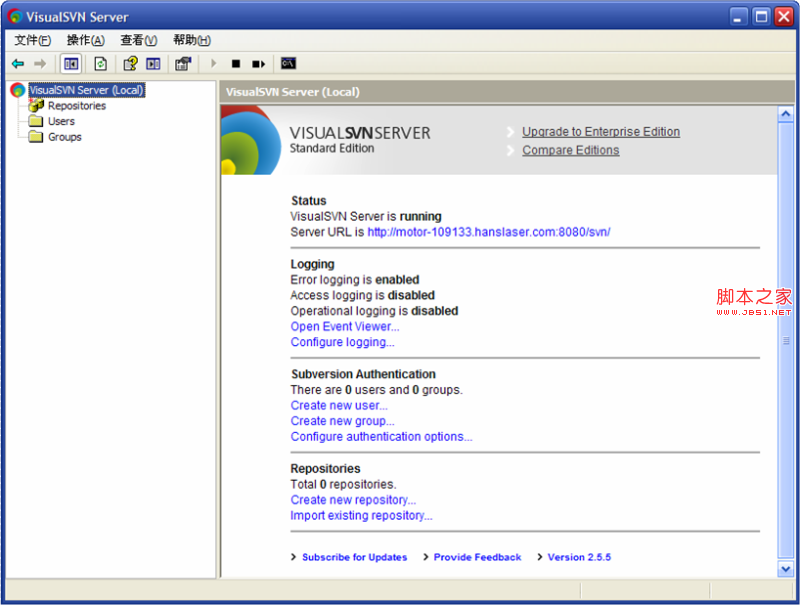Click Create new user link

(x=339, y=406)
